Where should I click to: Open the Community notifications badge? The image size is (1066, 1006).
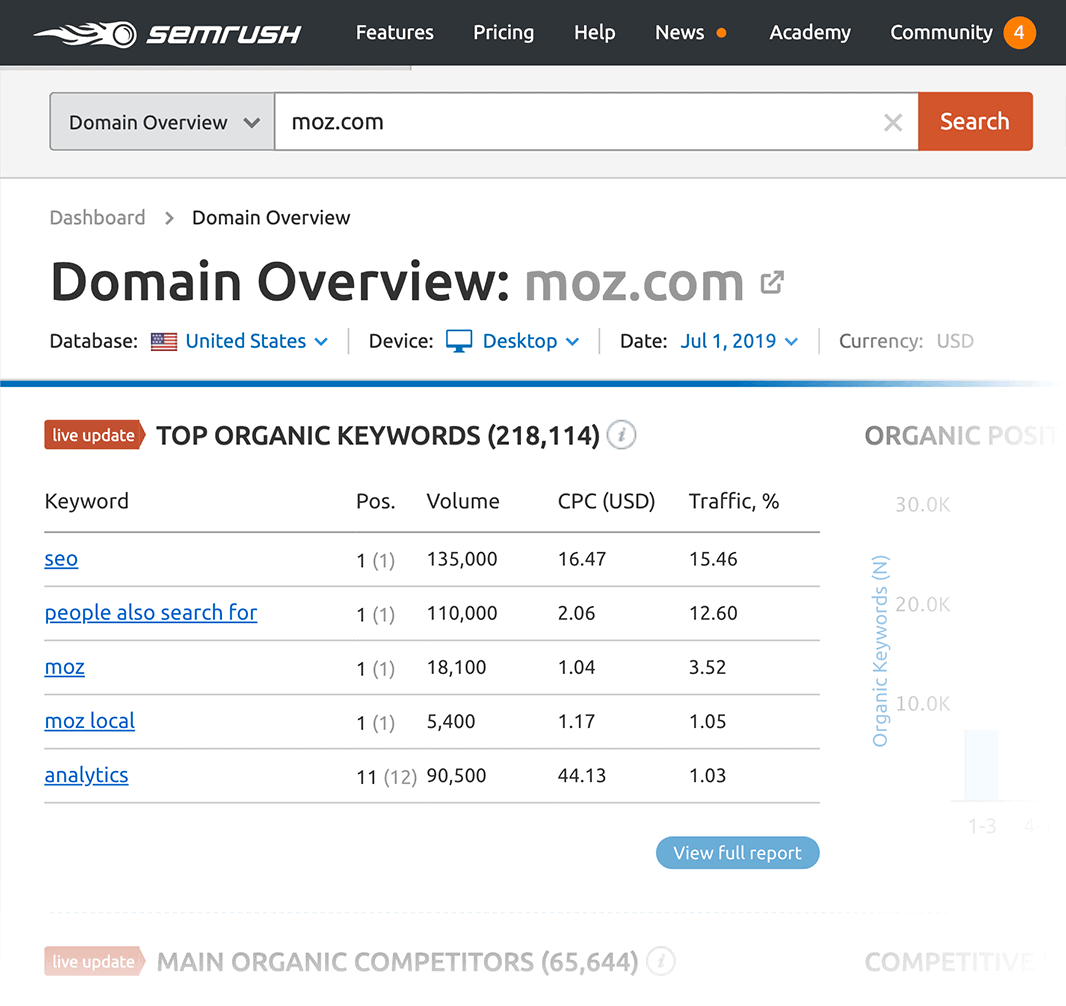tap(1019, 33)
